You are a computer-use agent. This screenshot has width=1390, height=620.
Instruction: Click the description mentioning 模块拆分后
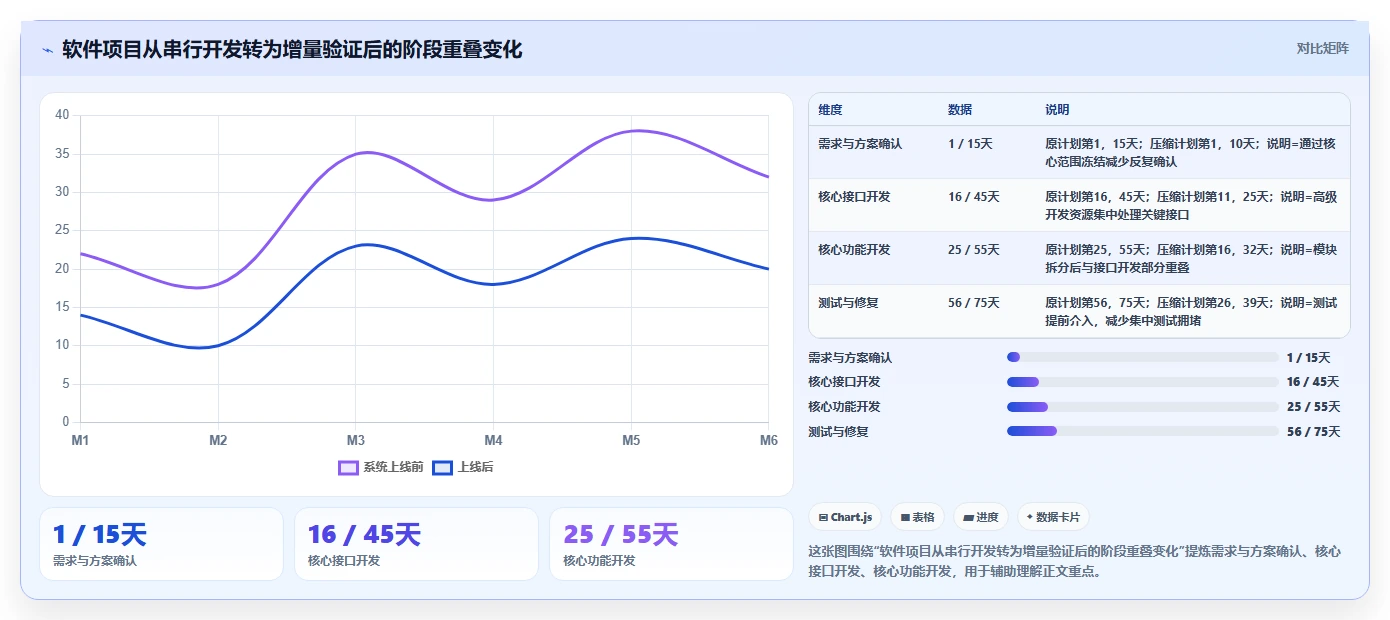coord(1191,259)
